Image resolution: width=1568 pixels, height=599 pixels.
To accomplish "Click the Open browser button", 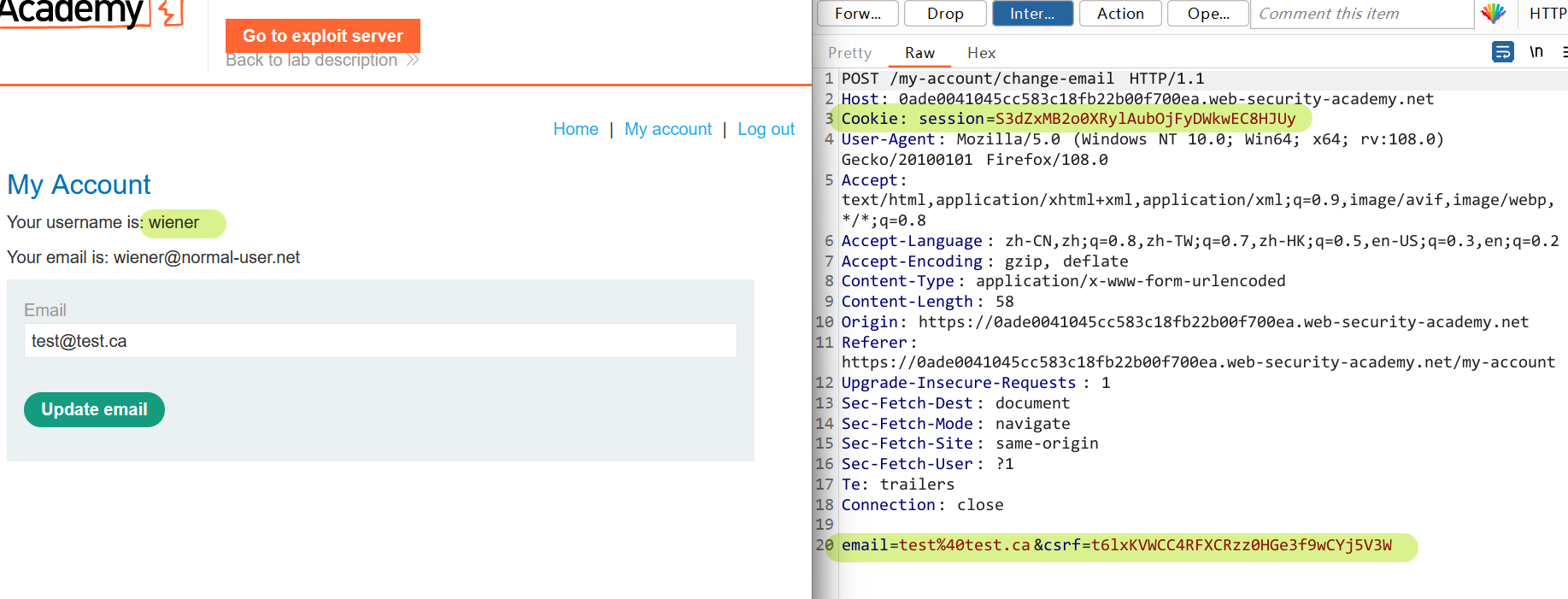I will 1207,14.
